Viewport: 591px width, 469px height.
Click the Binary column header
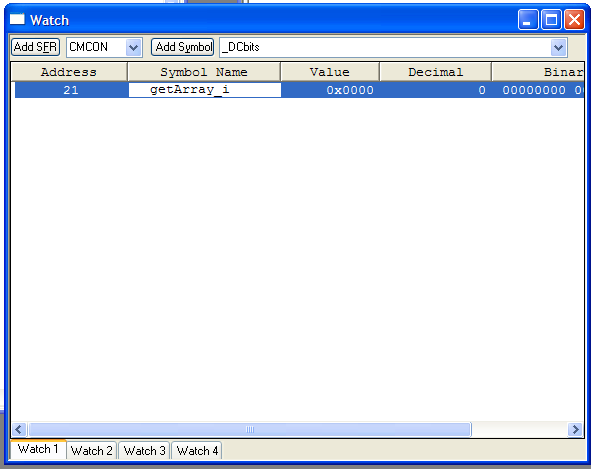(538, 72)
